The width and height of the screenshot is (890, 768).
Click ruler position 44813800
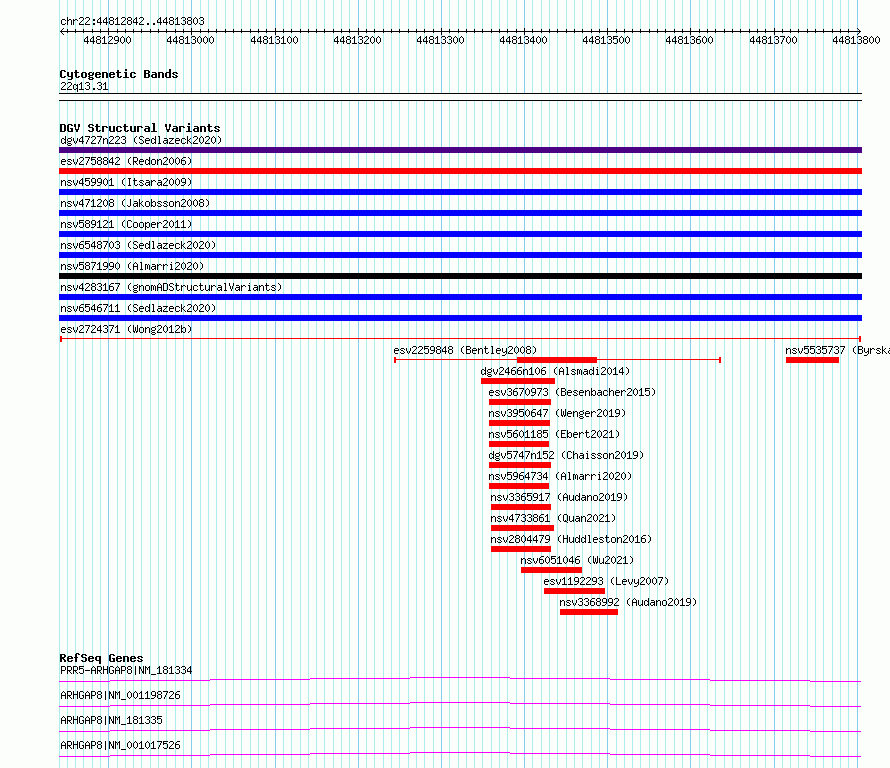[856, 40]
